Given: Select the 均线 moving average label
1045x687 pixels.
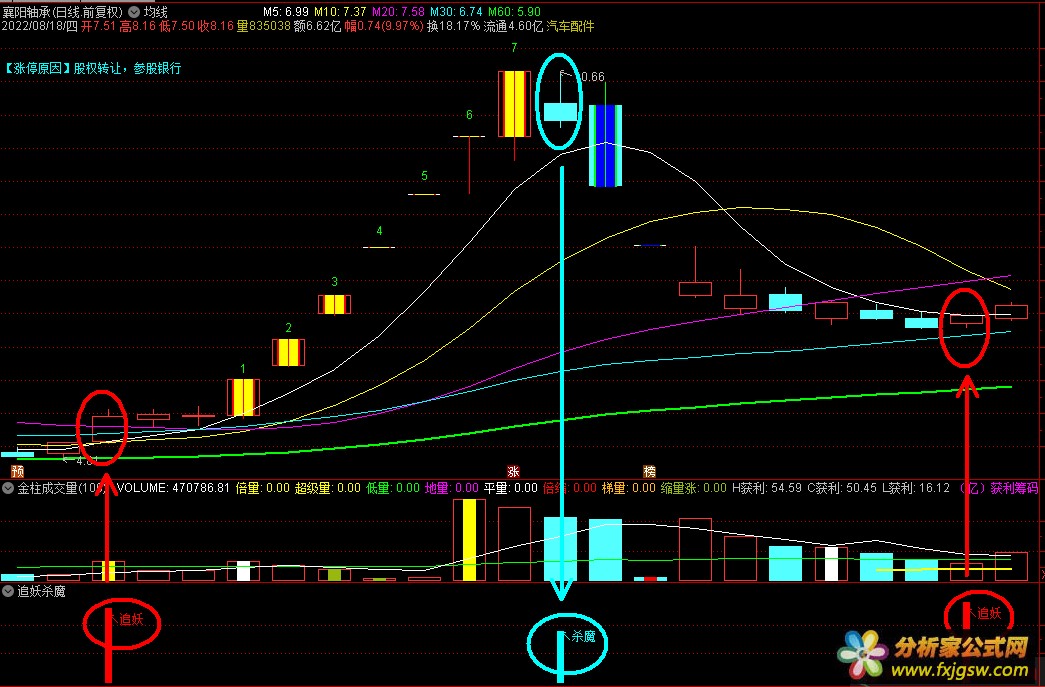Looking at the screenshot, I should tap(156, 12).
